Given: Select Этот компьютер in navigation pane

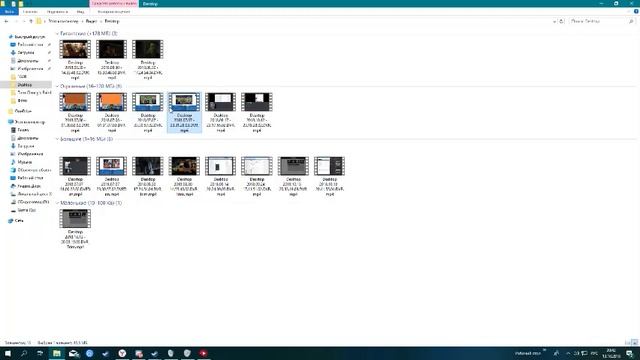Looking at the screenshot, I should pyautogui.click(x=29, y=122).
